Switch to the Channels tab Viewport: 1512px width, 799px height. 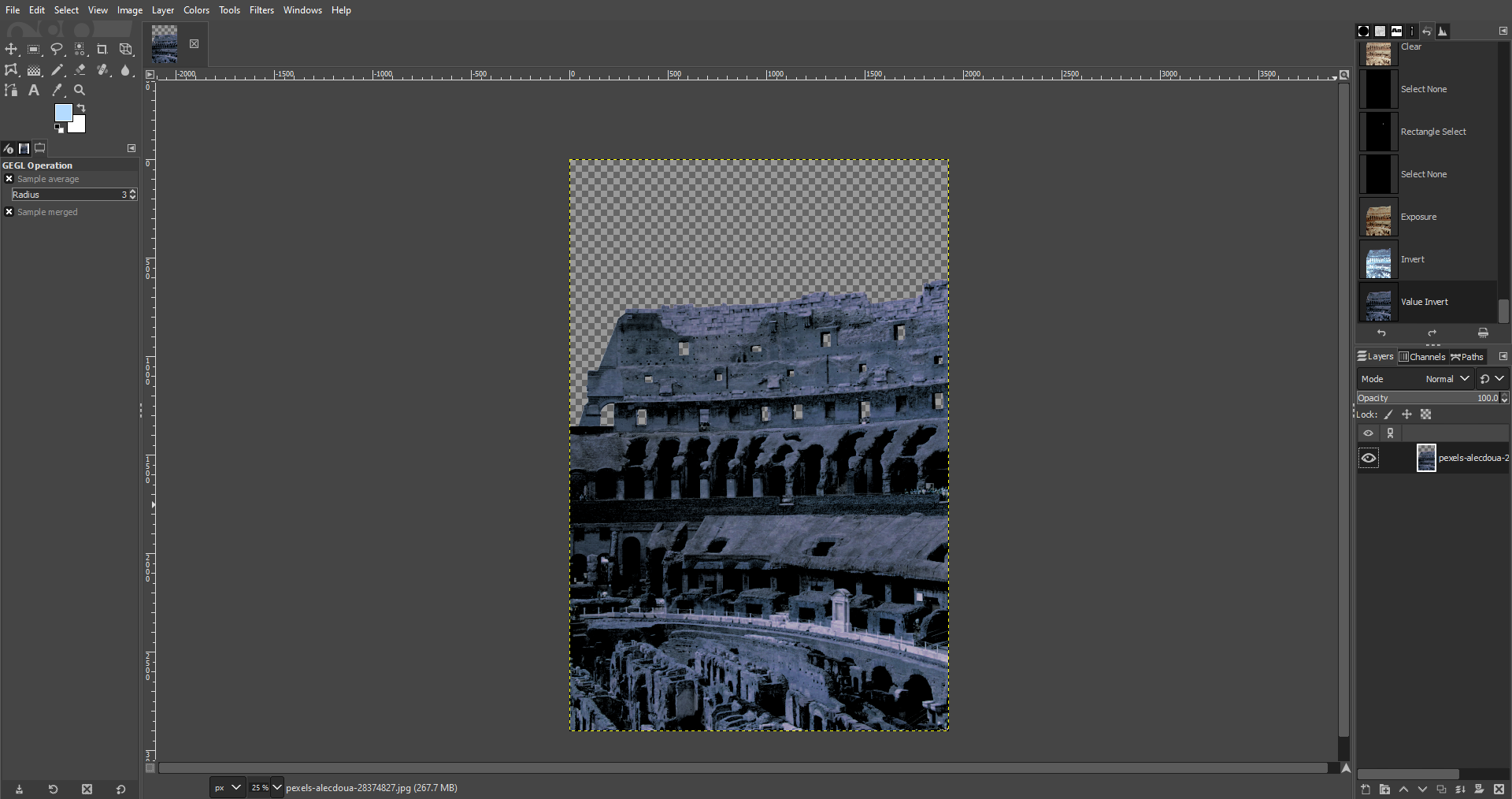(1422, 357)
